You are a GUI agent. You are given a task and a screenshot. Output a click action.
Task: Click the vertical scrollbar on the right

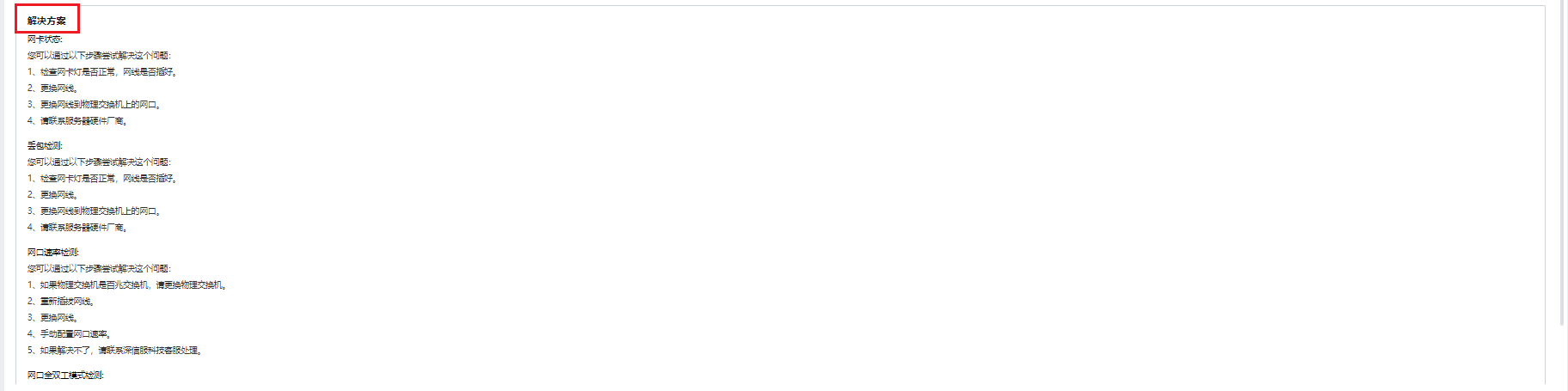coord(1562,163)
